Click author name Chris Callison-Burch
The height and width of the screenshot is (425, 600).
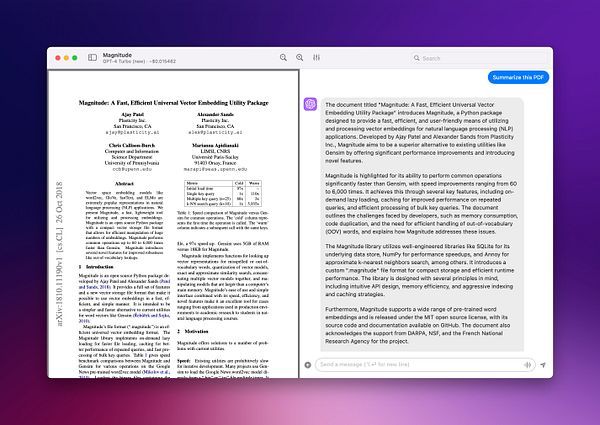(132, 145)
